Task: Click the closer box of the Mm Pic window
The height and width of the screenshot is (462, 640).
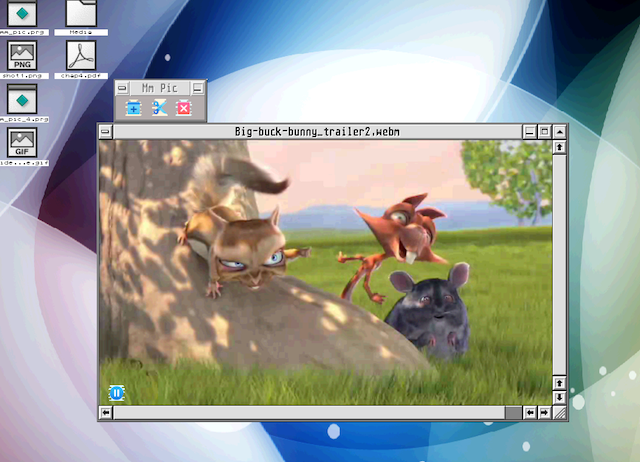Action: click(x=122, y=88)
